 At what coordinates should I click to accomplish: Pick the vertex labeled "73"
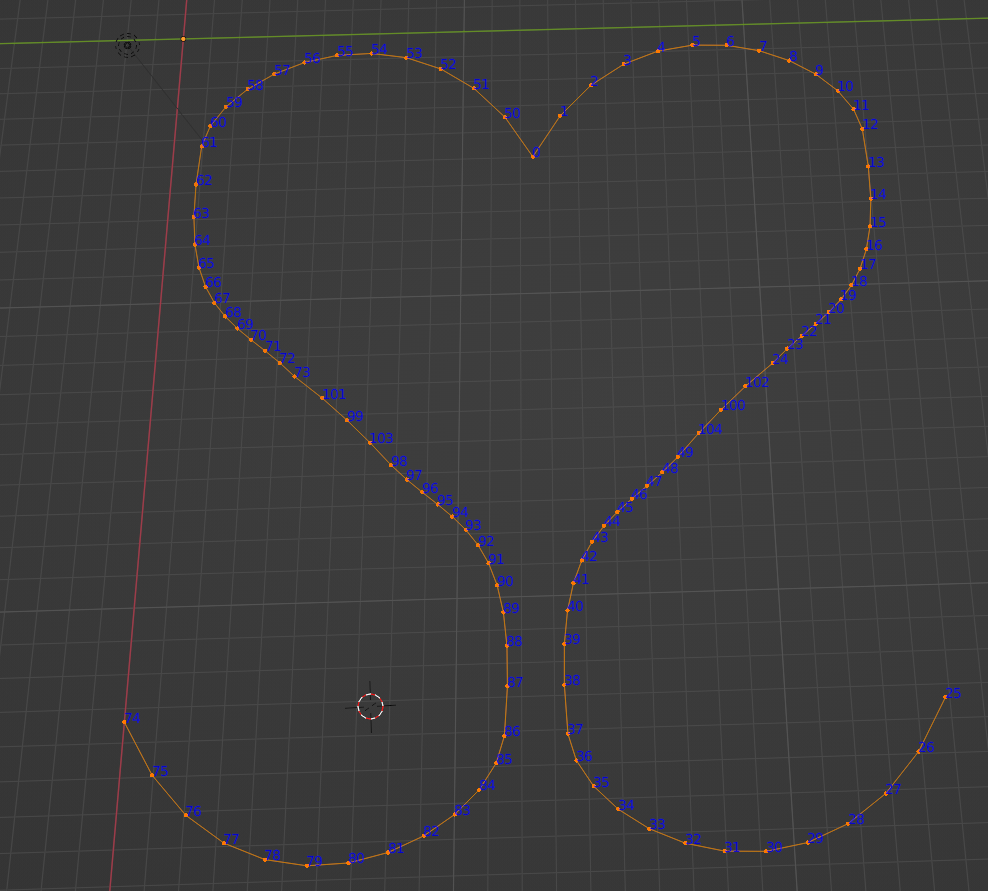click(x=294, y=377)
